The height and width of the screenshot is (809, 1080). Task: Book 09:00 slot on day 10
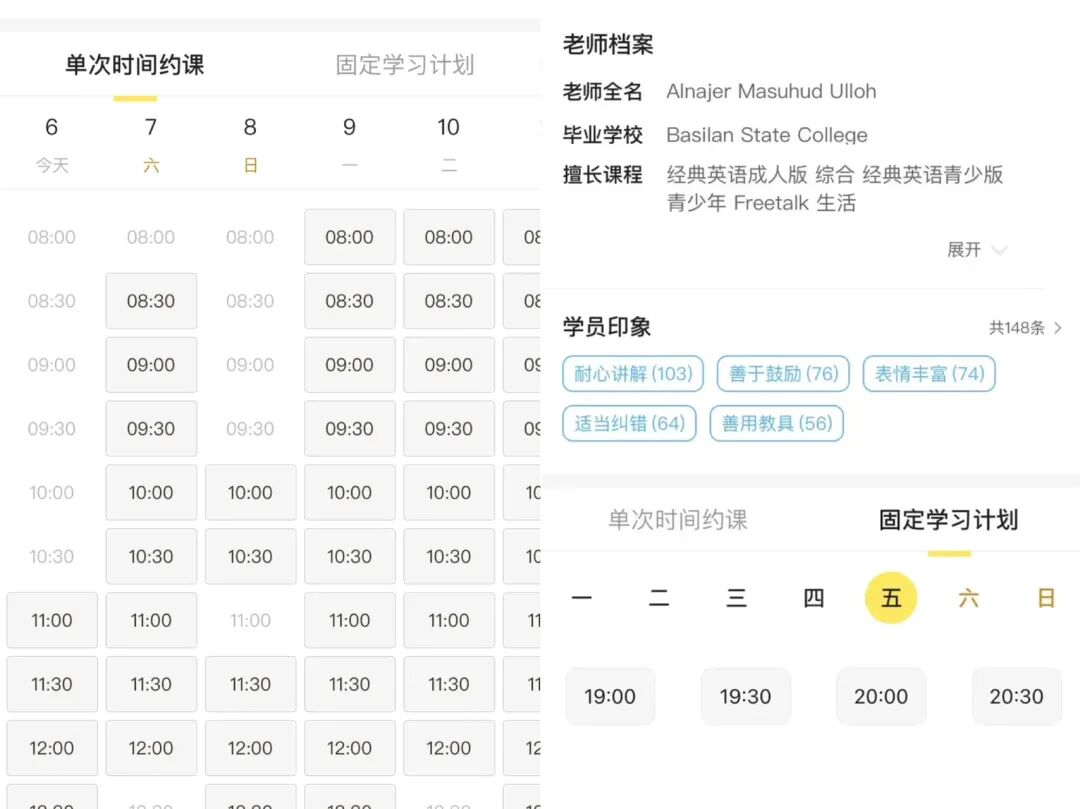(448, 365)
